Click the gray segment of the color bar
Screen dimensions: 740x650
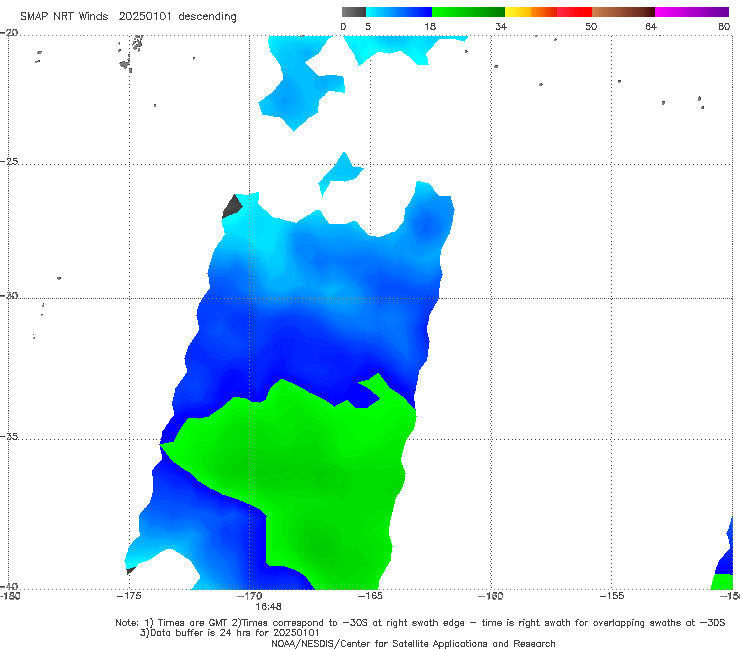point(354,12)
